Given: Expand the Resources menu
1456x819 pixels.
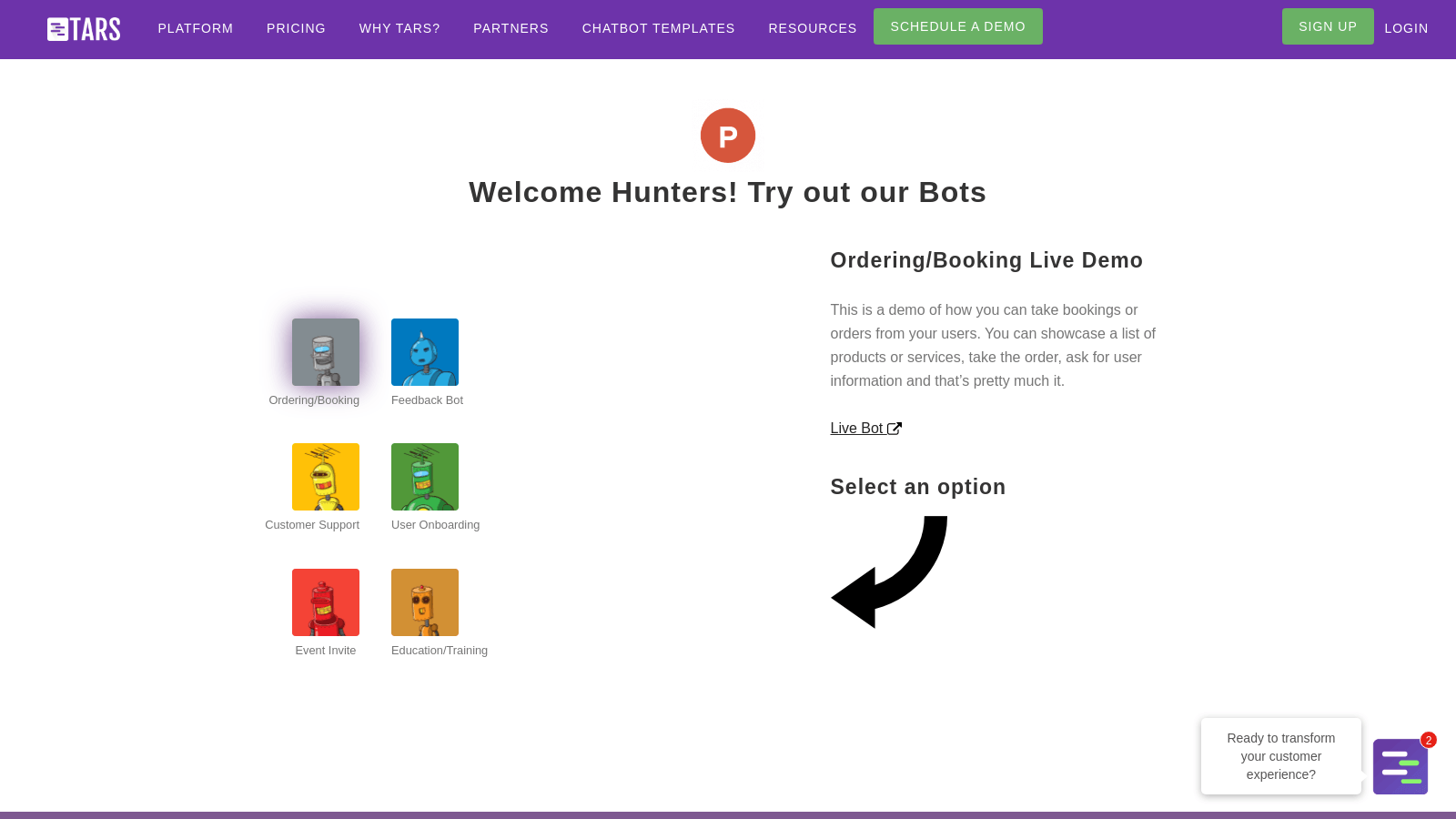Looking at the screenshot, I should click(812, 28).
